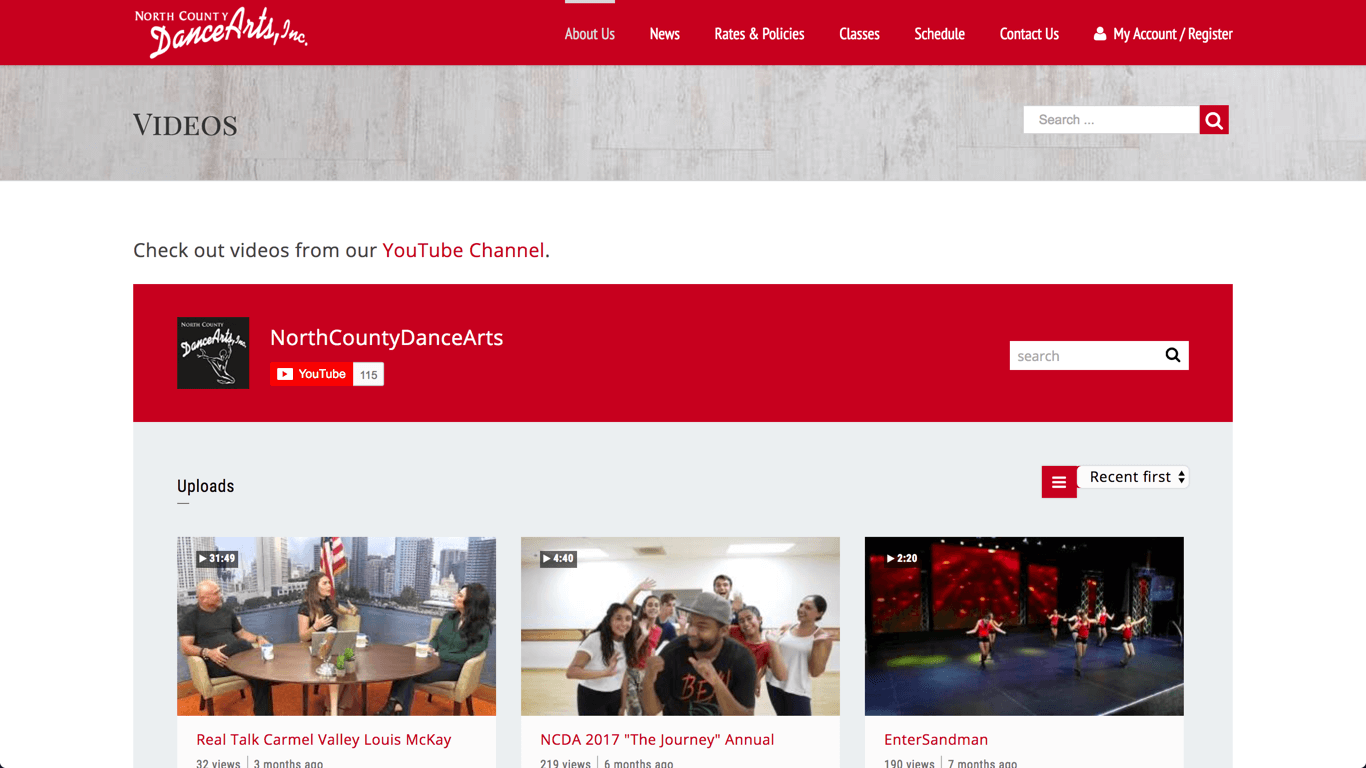Click the red site search magnifier button
The image size is (1366, 768).
pyautogui.click(x=1214, y=120)
